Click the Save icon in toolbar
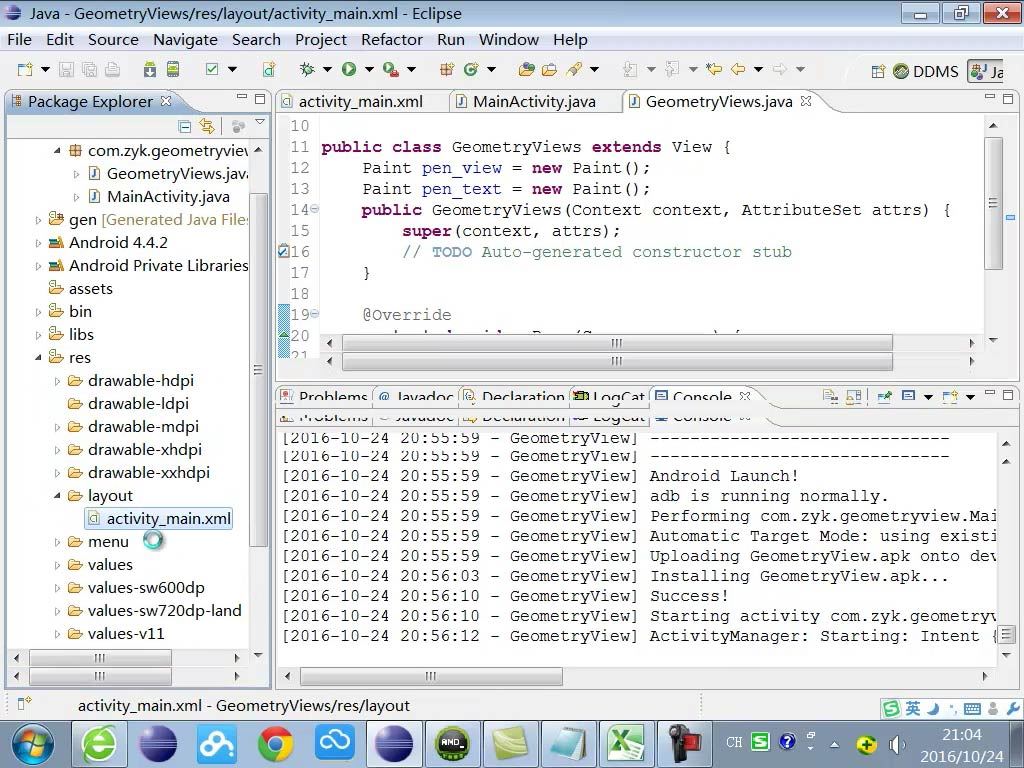 66,70
